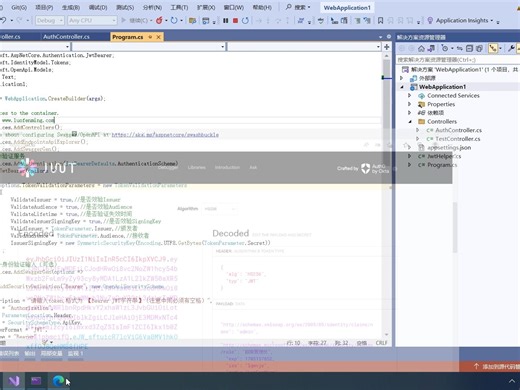Collapse the WebApplication1 project node
The width and height of the screenshot is (520, 390).
point(402,87)
